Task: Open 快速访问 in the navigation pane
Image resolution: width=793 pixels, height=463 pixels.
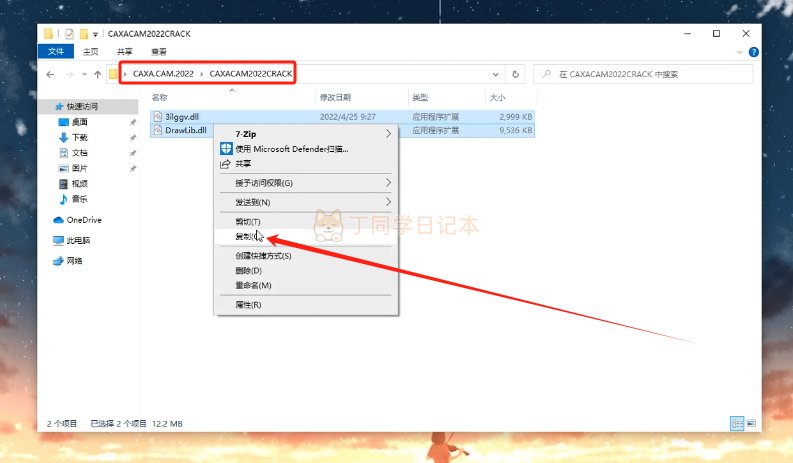Action: (x=82, y=106)
